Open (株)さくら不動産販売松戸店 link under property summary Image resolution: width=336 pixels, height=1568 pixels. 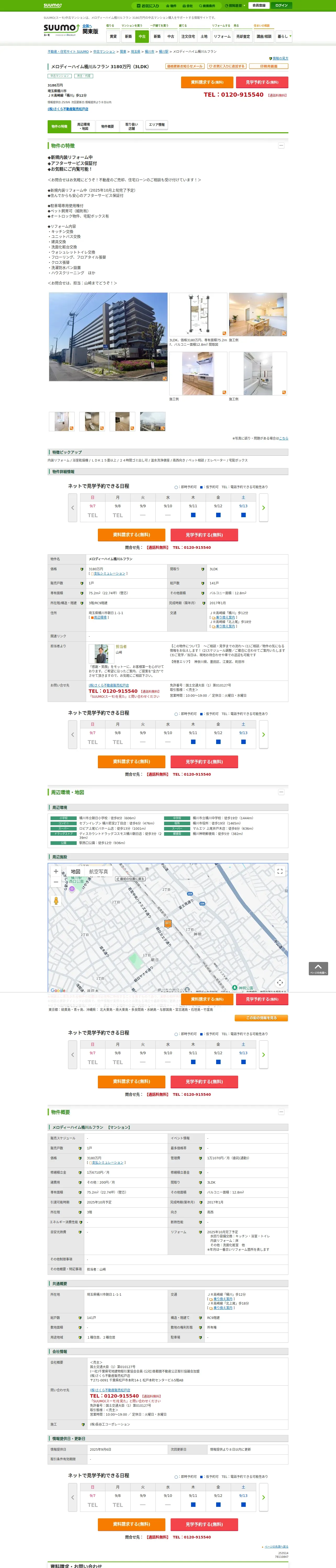point(68,109)
